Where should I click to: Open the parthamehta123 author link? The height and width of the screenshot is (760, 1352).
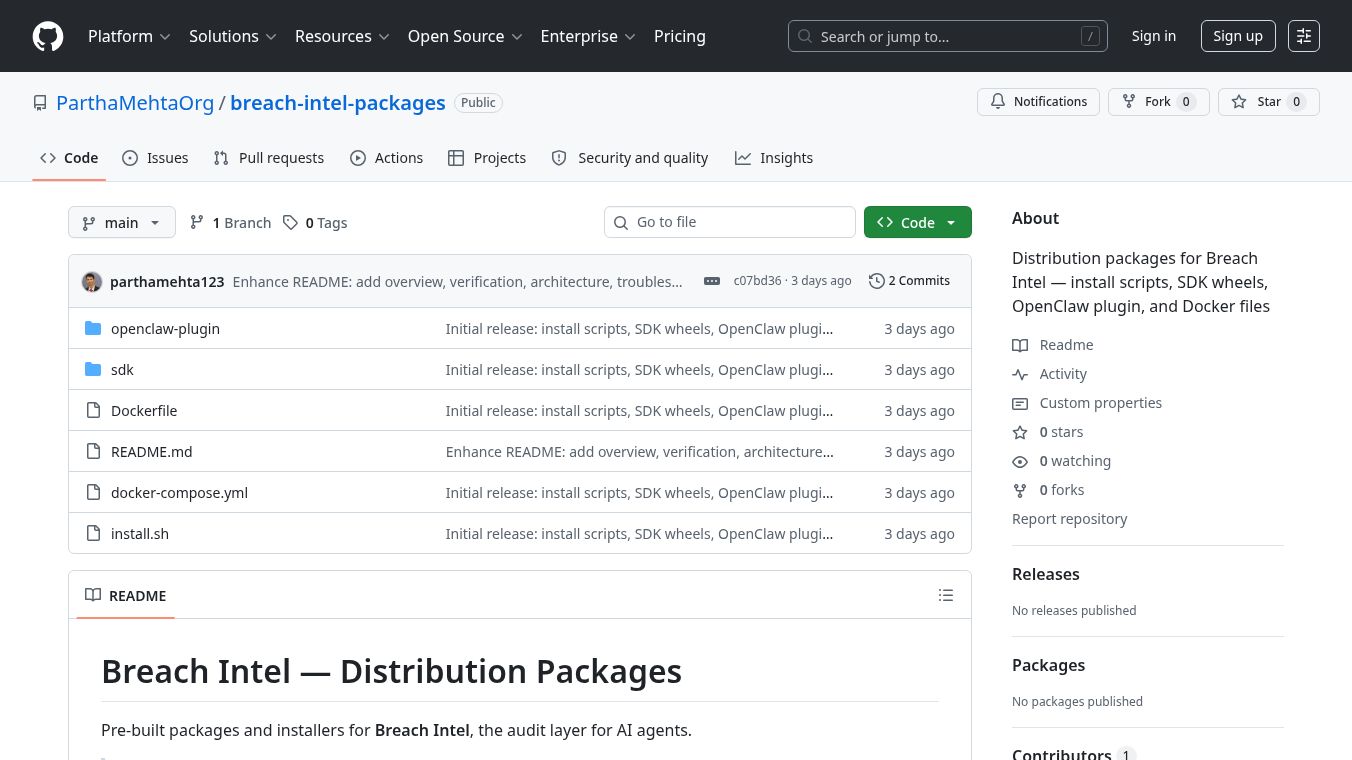click(x=167, y=281)
